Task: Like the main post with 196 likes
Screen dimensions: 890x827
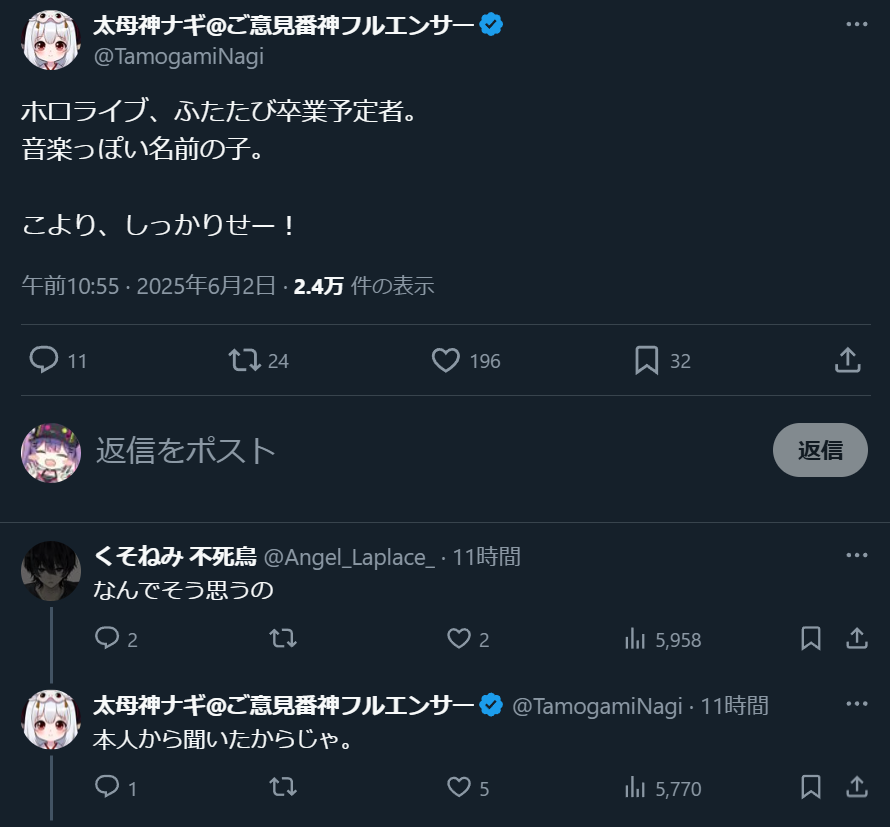Action: [446, 360]
